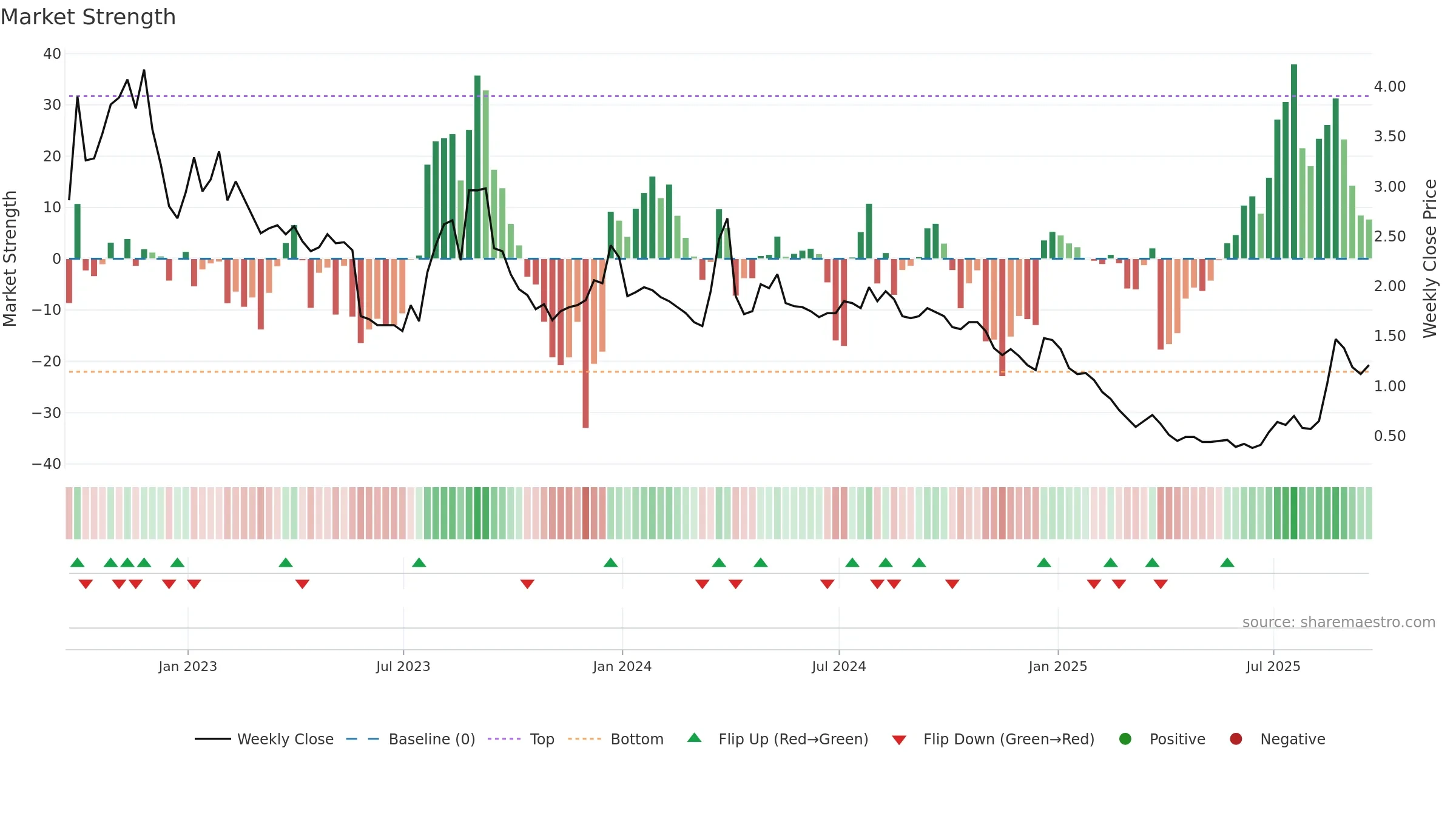Click the −40 tick on the strength axis

click(47, 464)
